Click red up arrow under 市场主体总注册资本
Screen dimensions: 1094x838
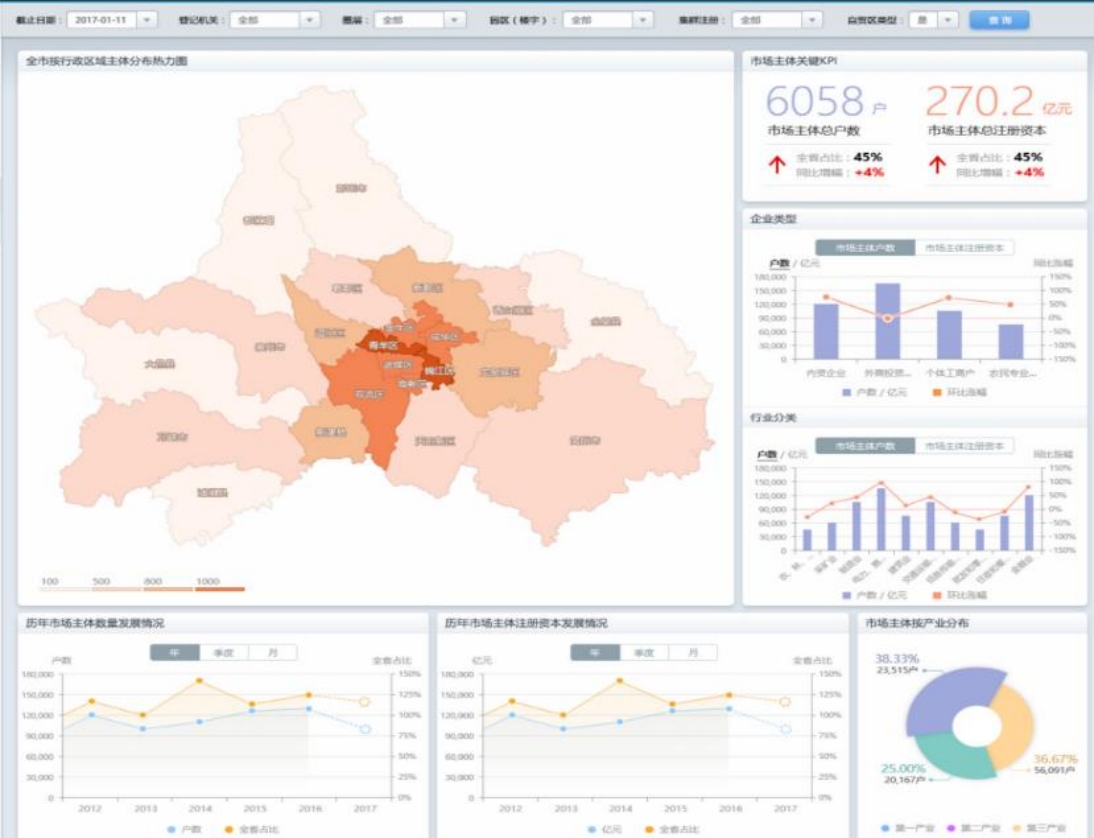(x=937, y=165)
